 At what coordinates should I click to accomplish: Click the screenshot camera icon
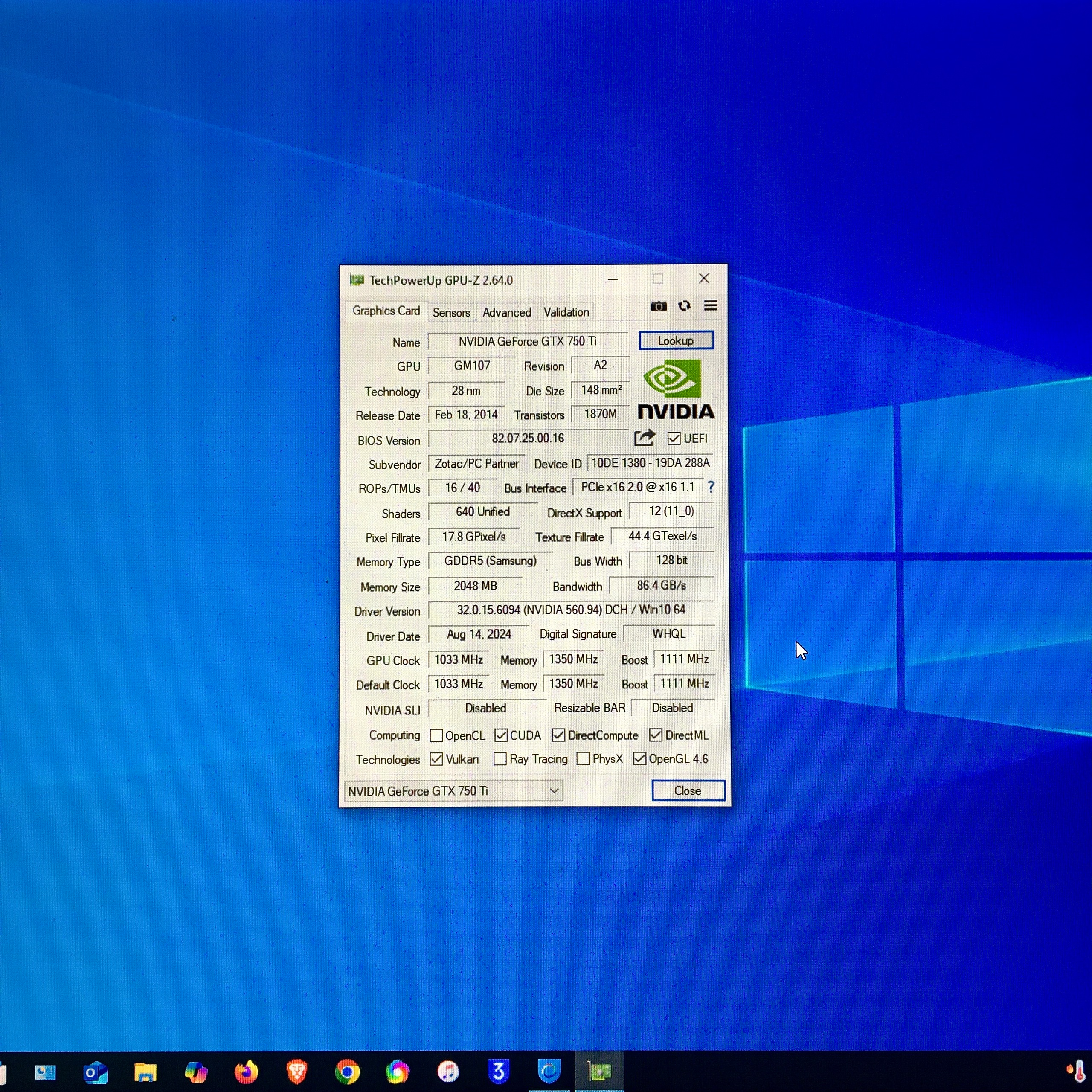pyautogui.click(x=659, y=306)
